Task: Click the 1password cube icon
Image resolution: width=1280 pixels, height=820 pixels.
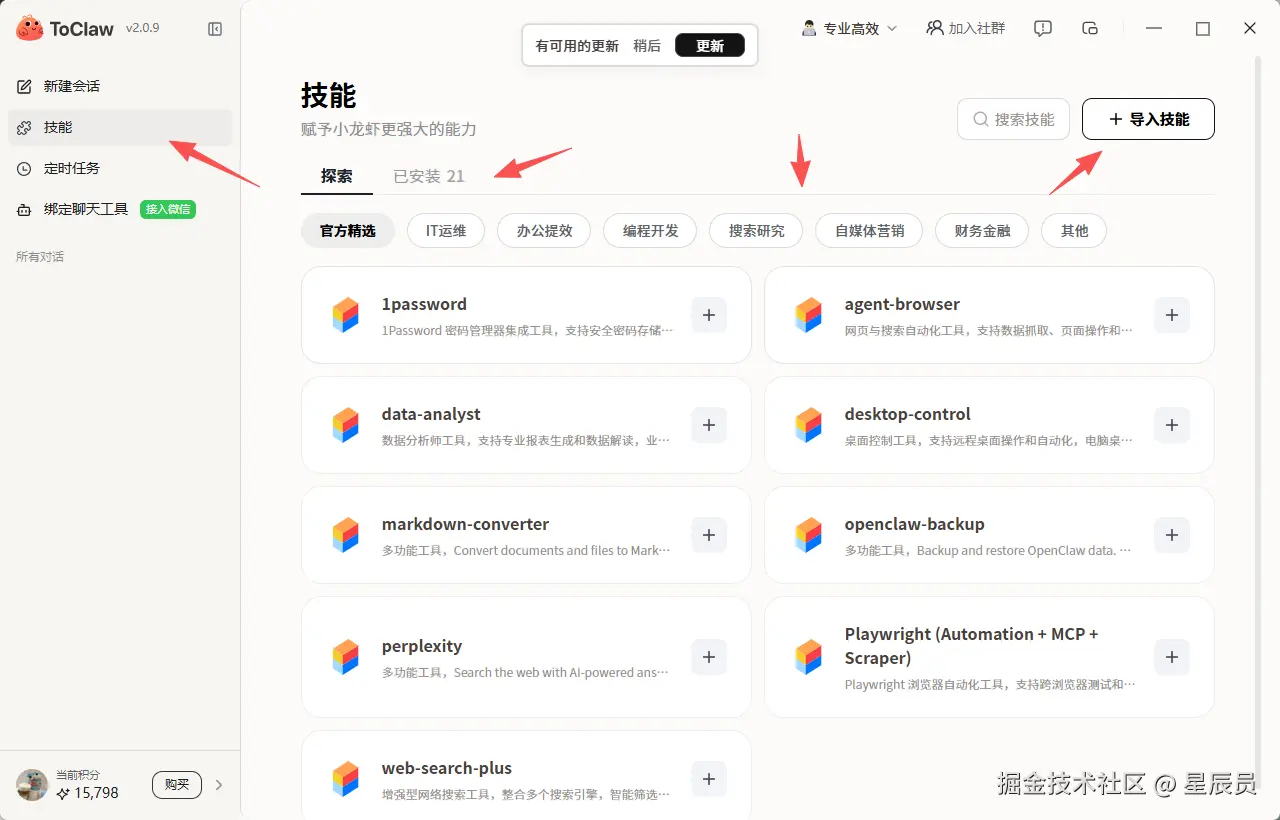Action: tap(345, 315)
